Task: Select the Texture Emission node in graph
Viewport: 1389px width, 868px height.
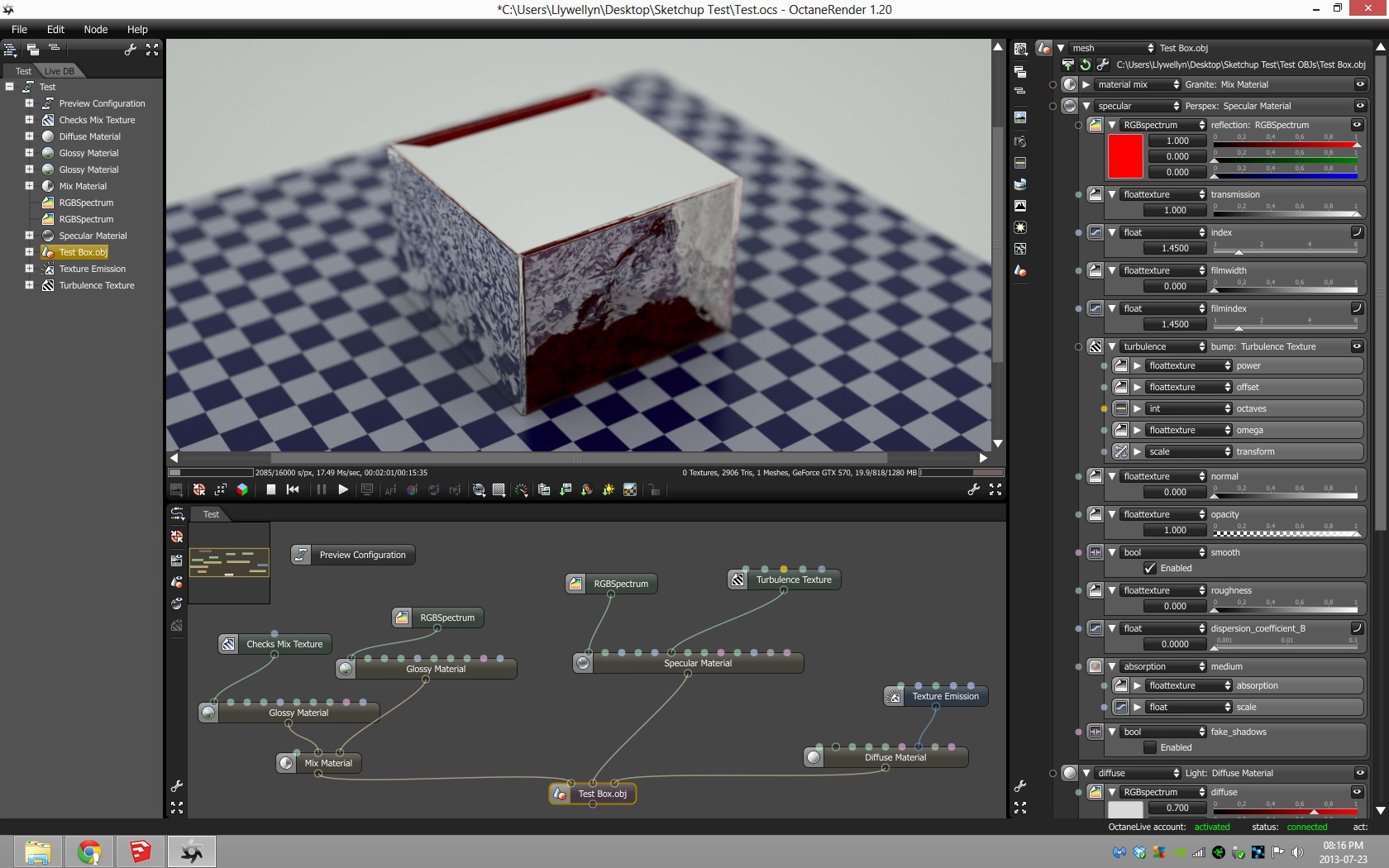Action: 936,696
